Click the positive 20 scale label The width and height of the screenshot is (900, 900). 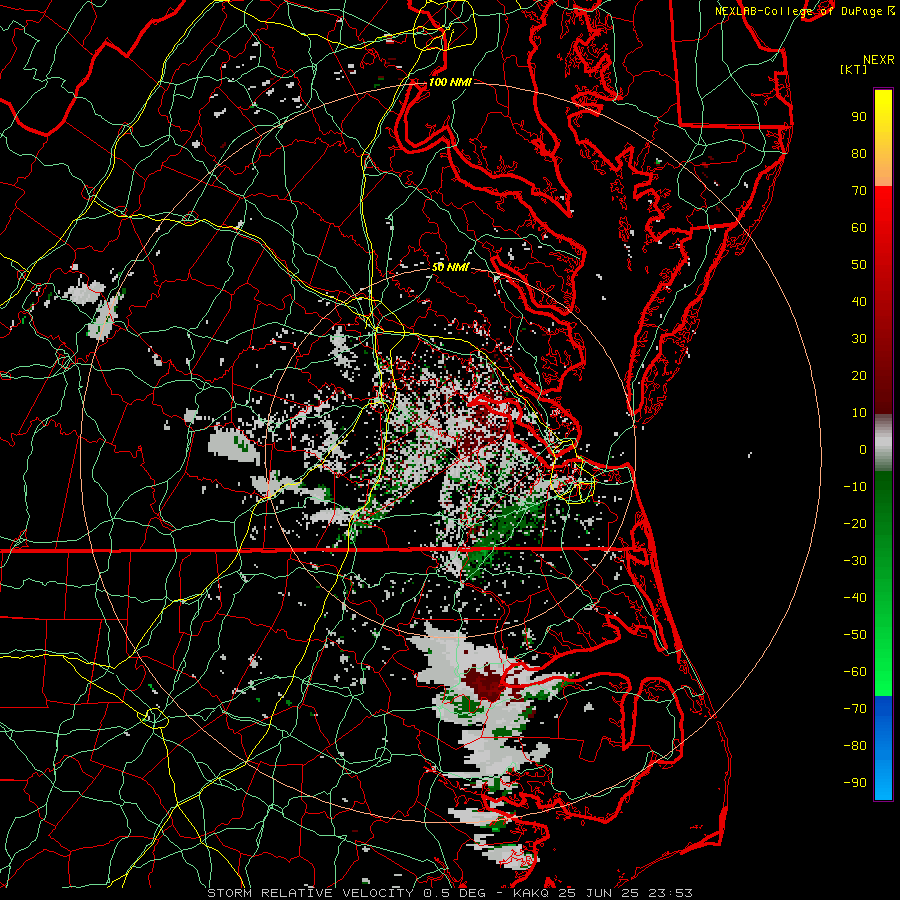coord(859,375)
